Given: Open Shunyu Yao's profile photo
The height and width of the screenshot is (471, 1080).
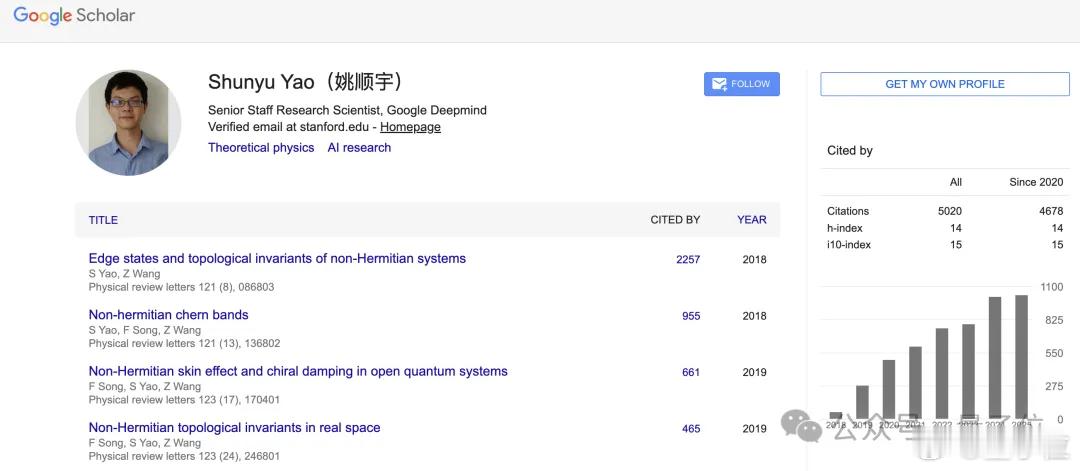Looking at the screenshot, I should coord(128,123).
